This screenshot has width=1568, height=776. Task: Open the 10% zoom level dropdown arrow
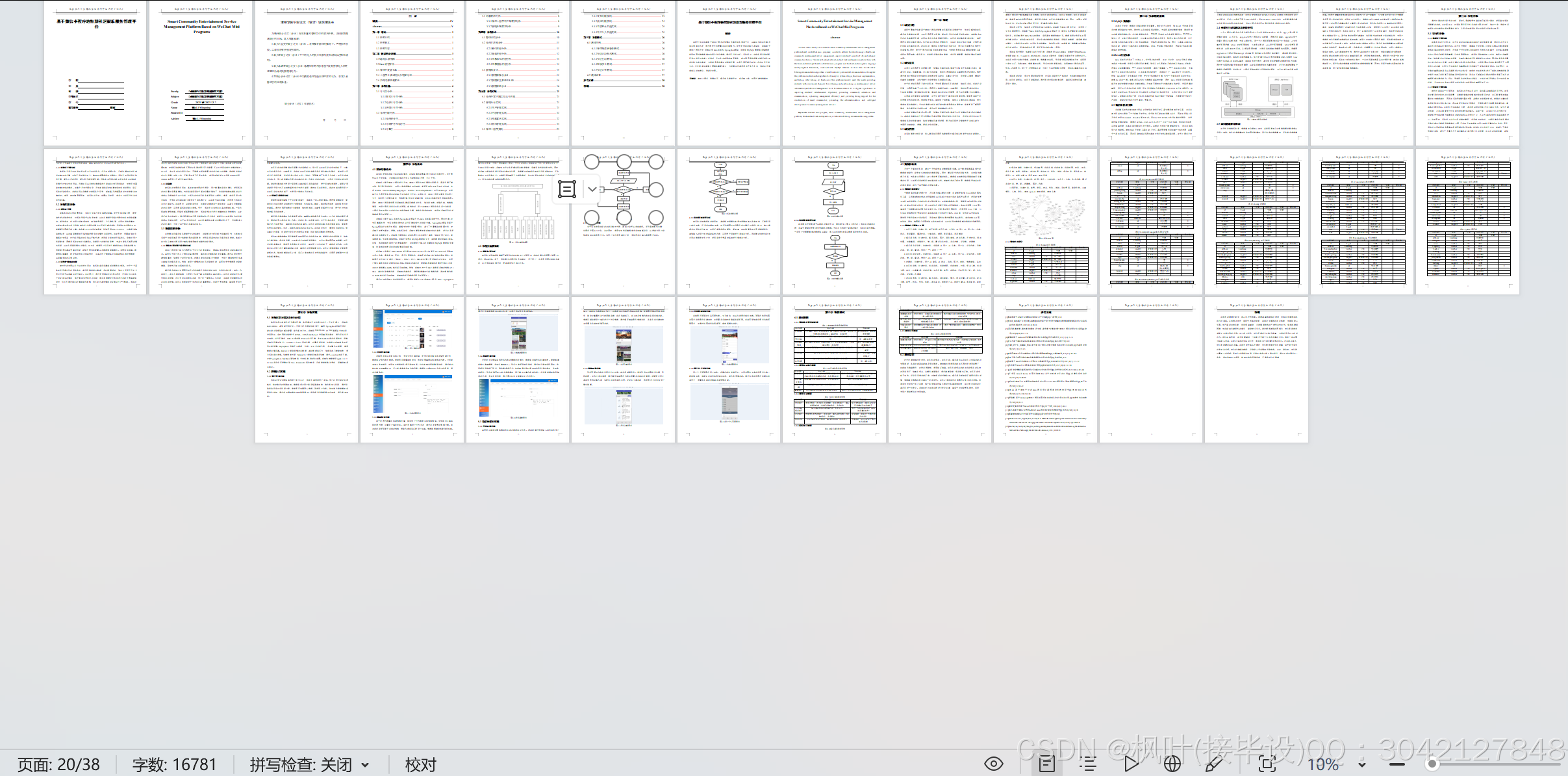click(x=1361, y=765)
